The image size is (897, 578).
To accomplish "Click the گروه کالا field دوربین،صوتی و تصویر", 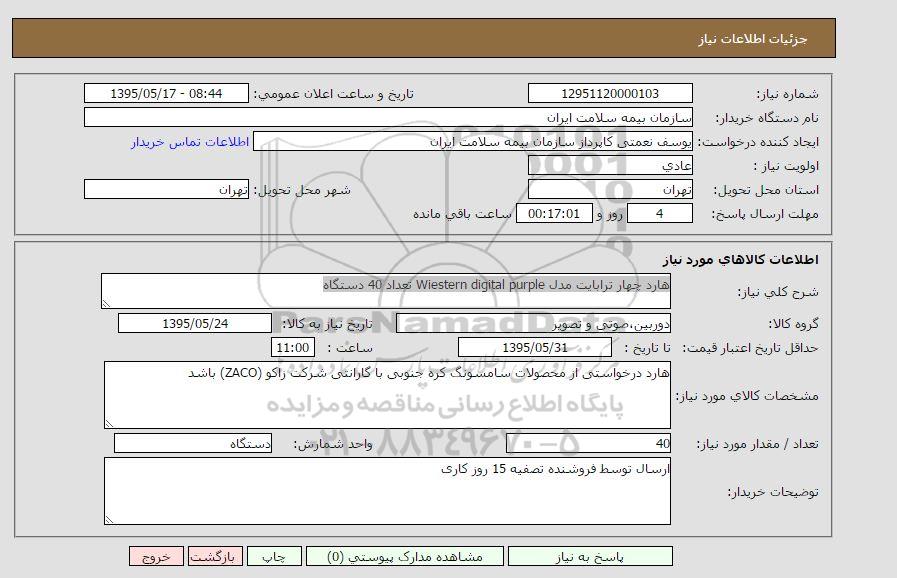I will tap(533, 323).
